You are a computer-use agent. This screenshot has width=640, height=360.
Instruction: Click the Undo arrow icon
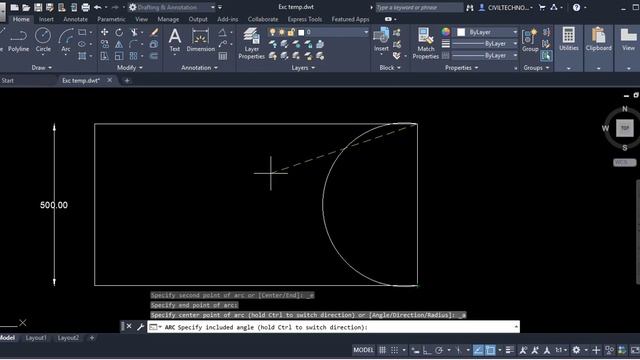(x=98, y=7)
